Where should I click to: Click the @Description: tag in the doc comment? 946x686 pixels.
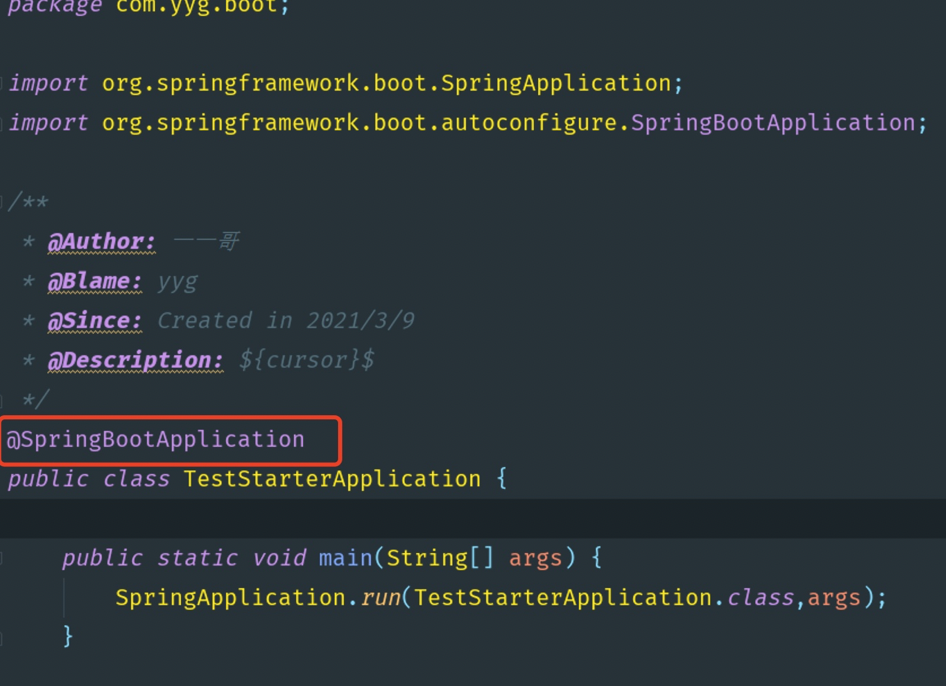[x=136, y=361]
